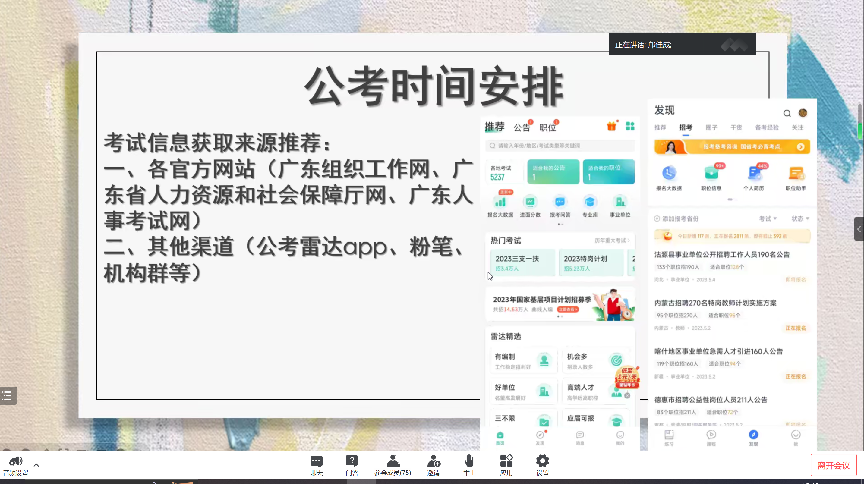The width and height of the screenshot is (864, 484).
Task: Click the 添加报考省份 plus circle
Action: click(654, 217)
